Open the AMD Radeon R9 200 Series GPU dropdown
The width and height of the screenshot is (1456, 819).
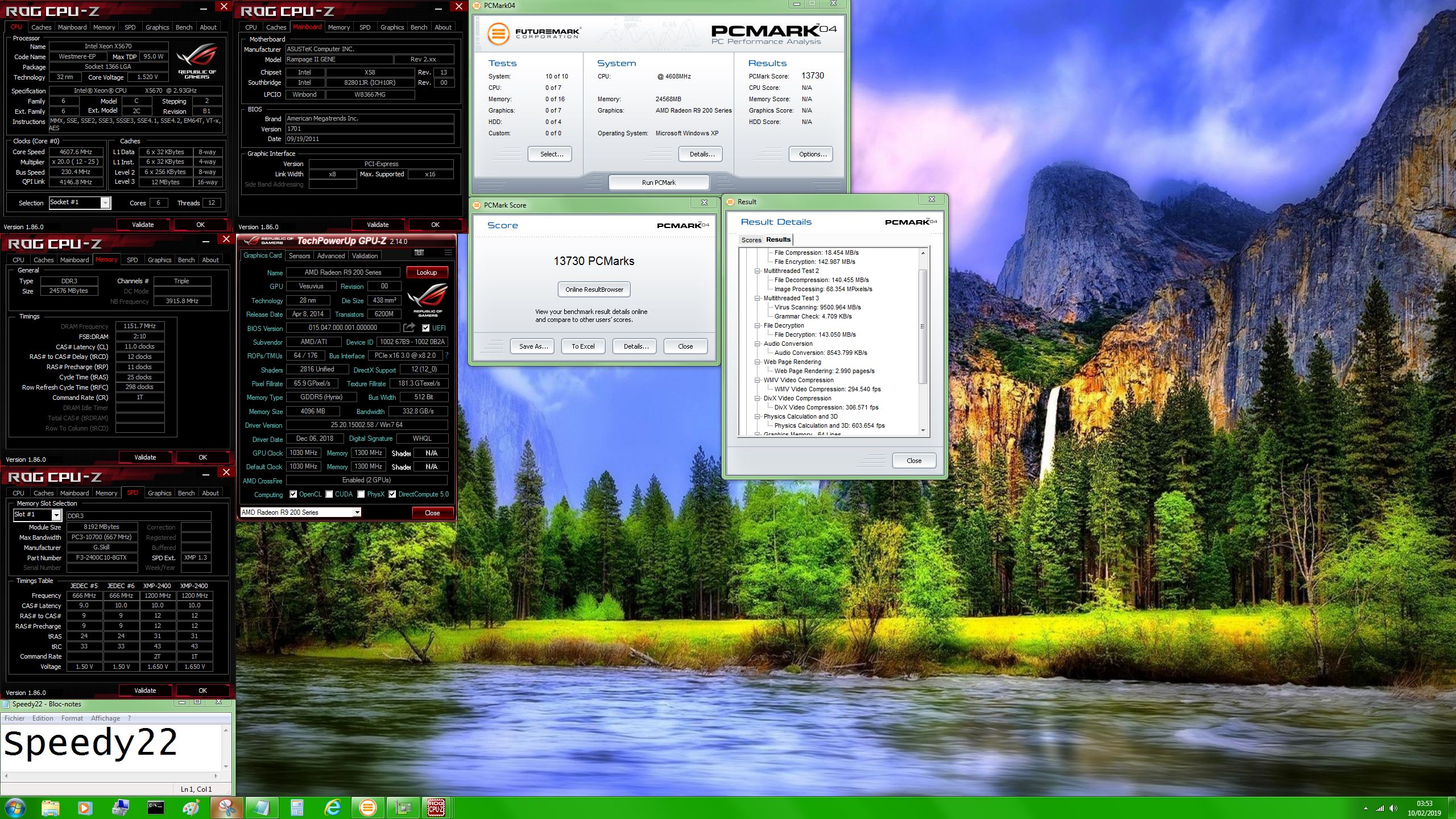[x=300, y=512]
